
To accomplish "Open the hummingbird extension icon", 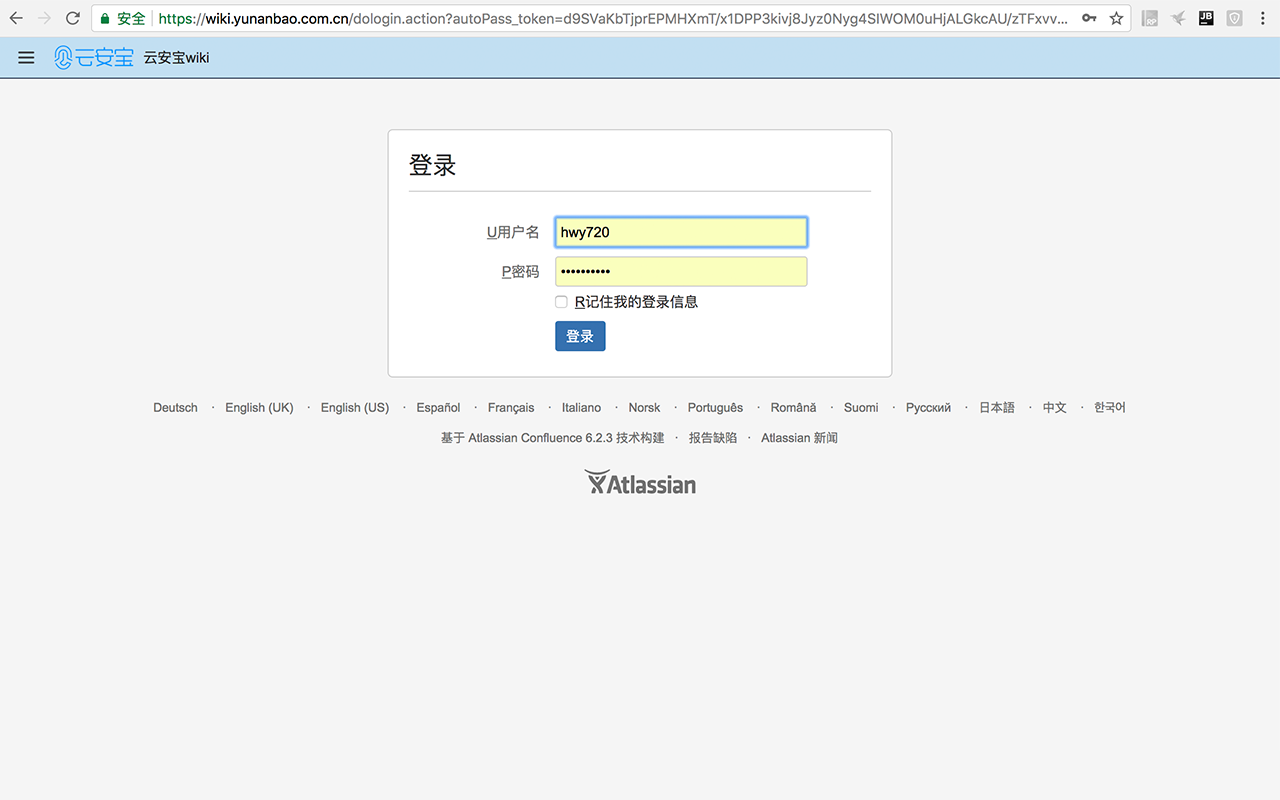I will [1176, 18].
